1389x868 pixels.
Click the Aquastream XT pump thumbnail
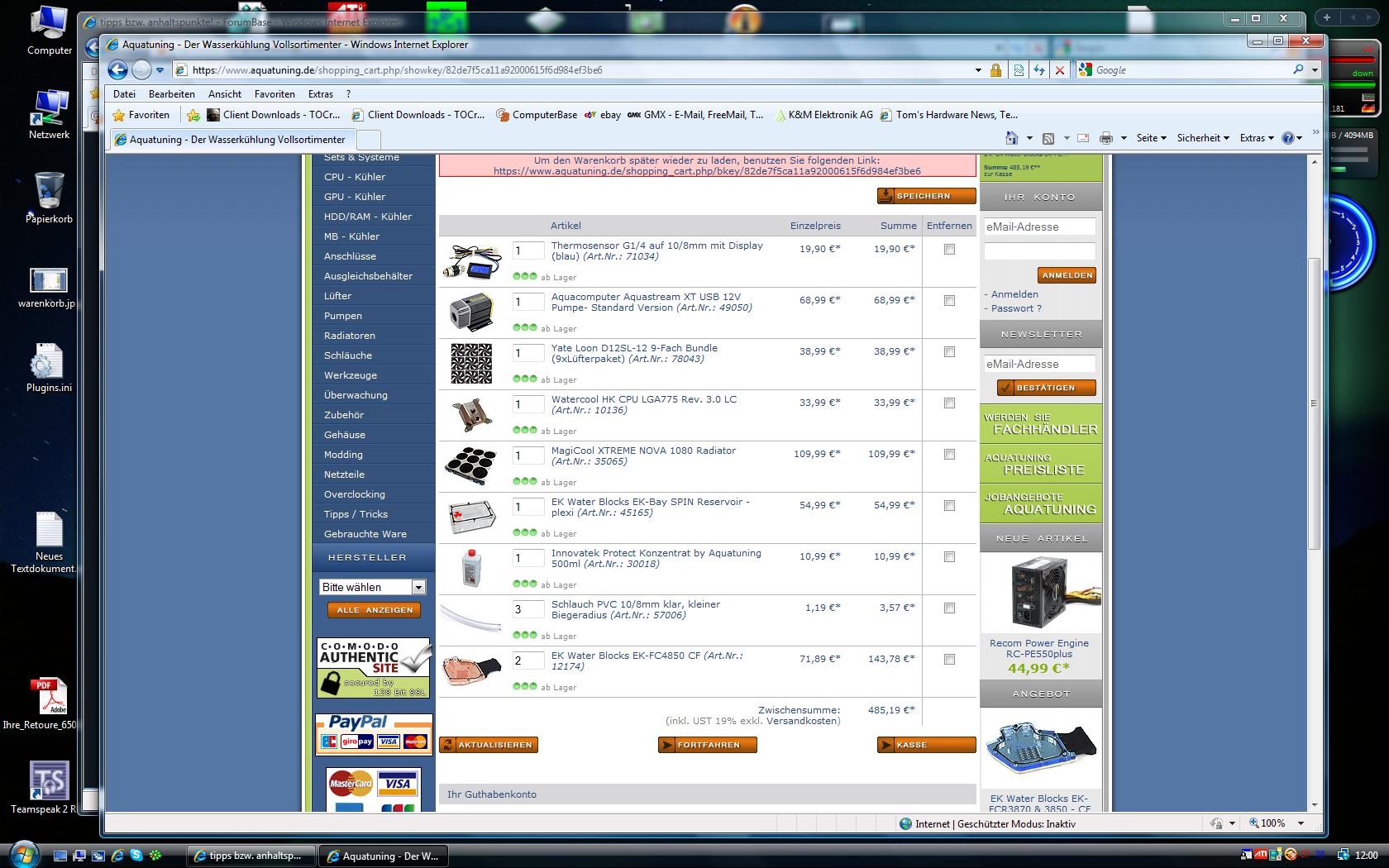[472, 312]
